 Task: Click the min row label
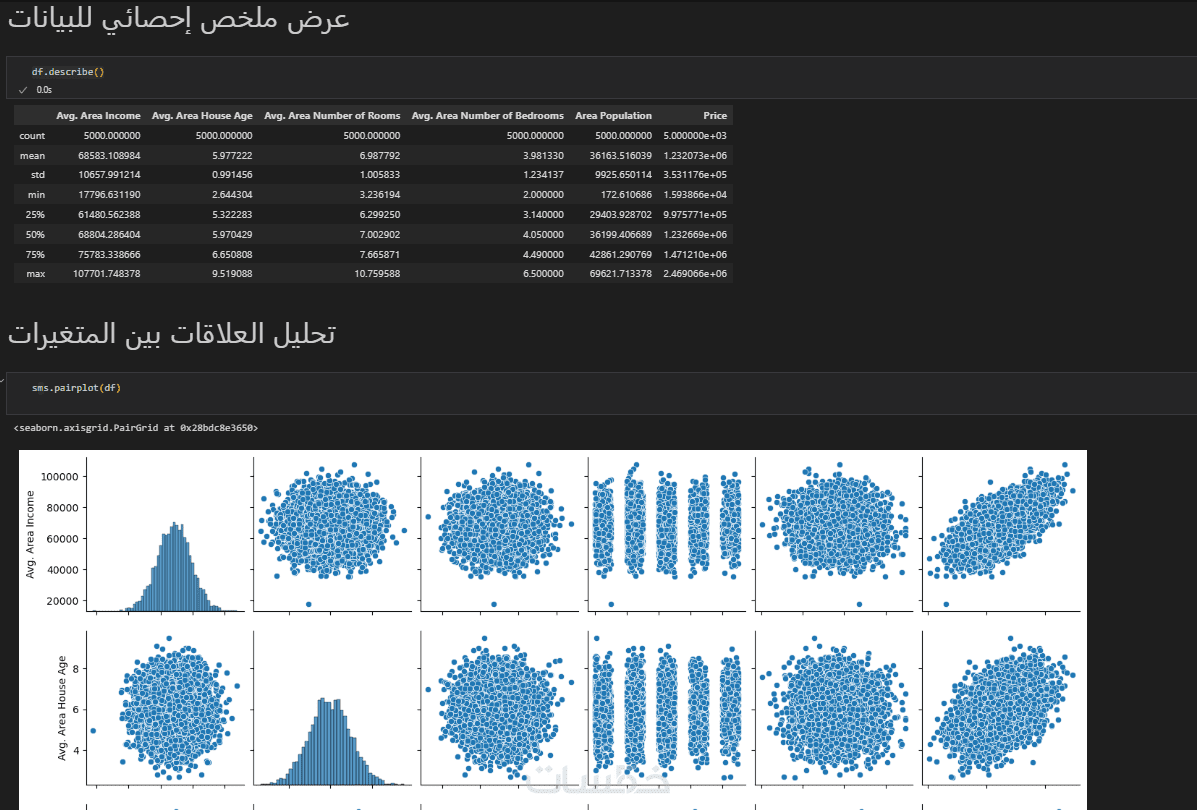[x=36, y=195]
